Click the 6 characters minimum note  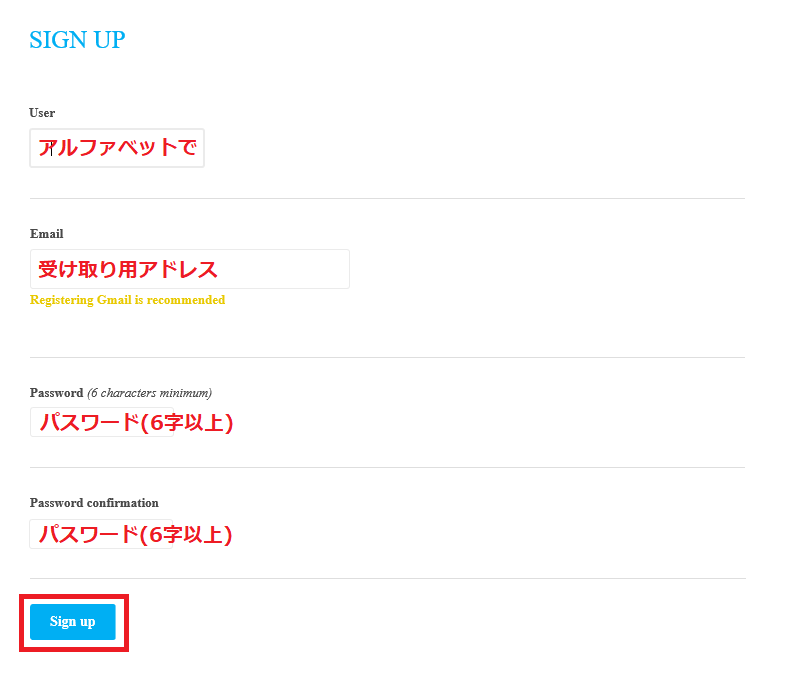coord(149,393)
